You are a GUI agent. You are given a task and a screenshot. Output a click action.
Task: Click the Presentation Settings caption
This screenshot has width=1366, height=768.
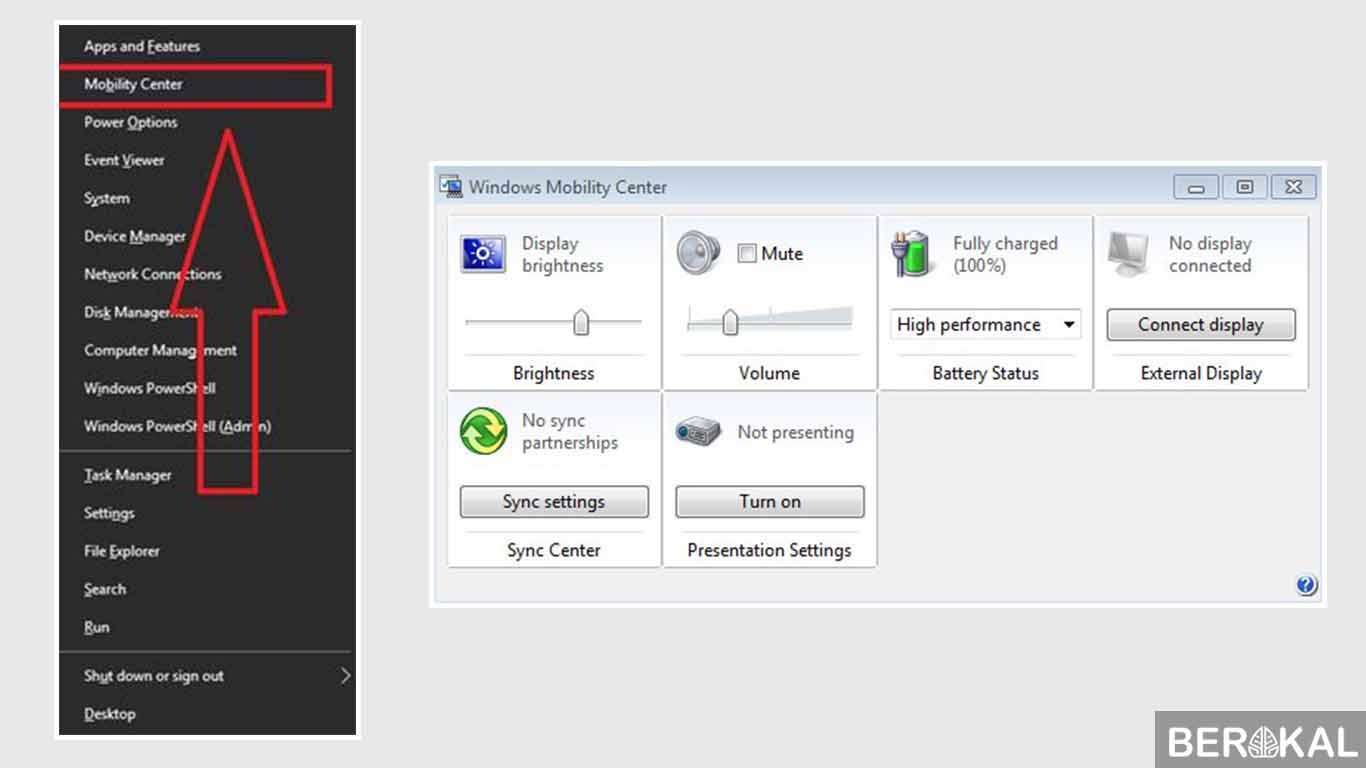[769, 550]
